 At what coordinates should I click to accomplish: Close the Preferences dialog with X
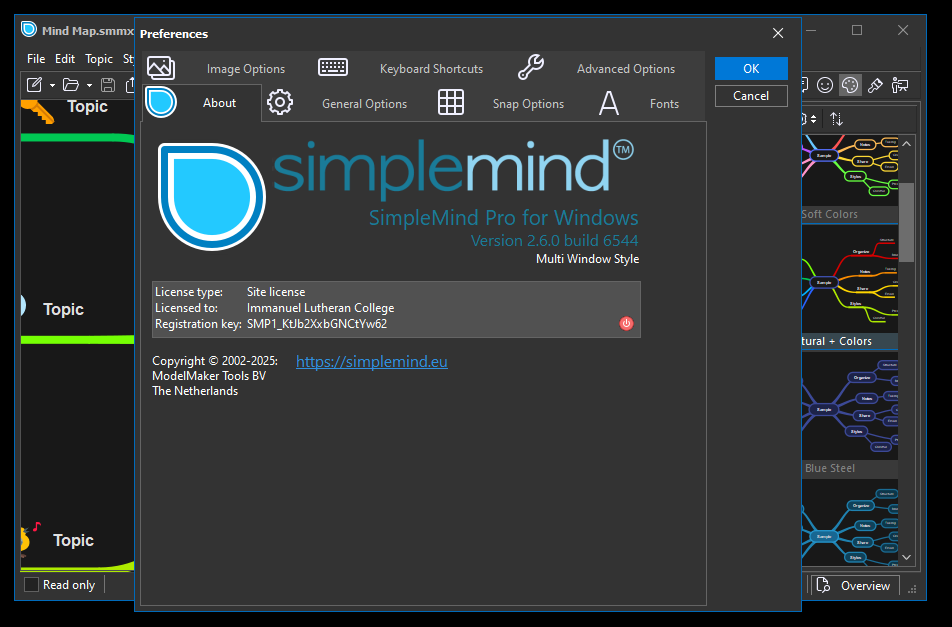778,33
